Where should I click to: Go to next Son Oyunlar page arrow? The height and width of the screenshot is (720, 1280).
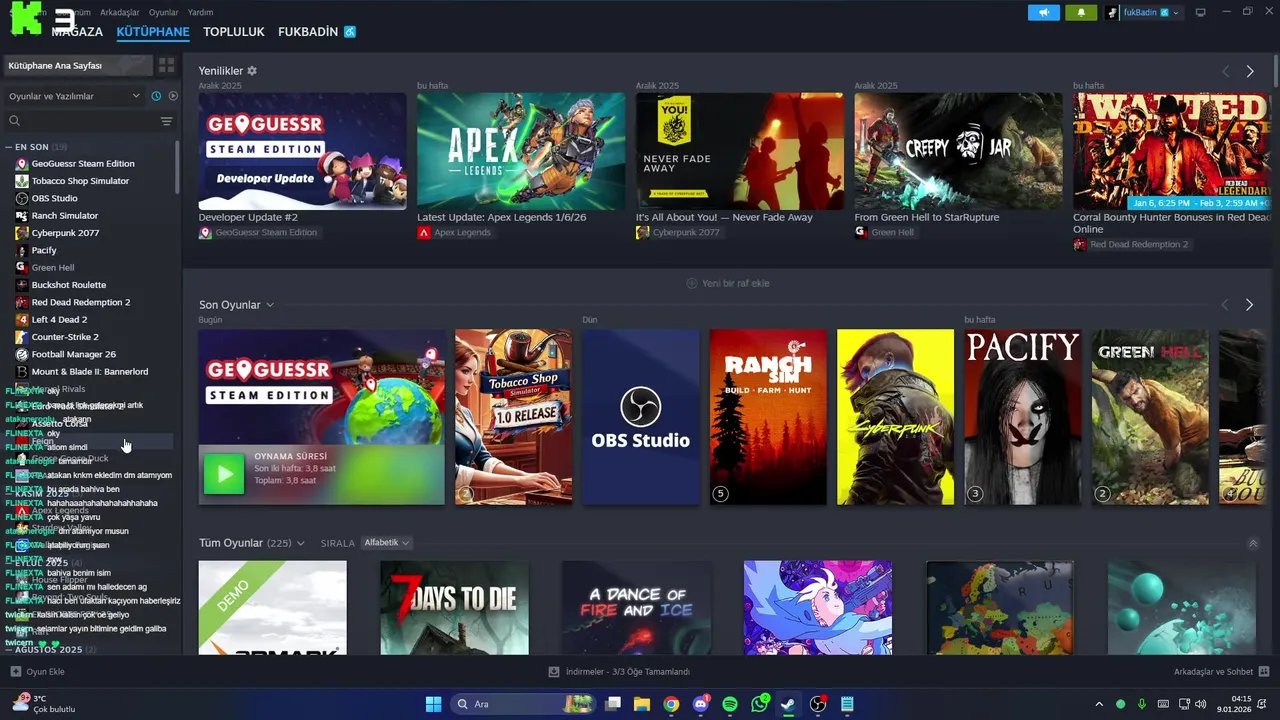(1249, 304)
